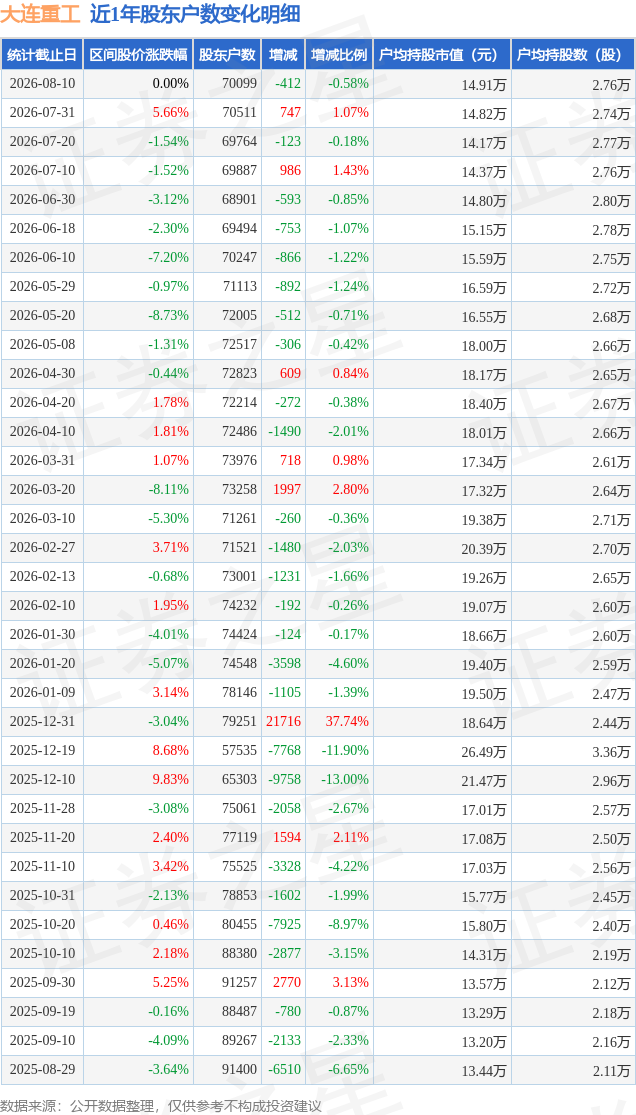Select the 2025-08-29 date cell

(x=42, y=1069)
